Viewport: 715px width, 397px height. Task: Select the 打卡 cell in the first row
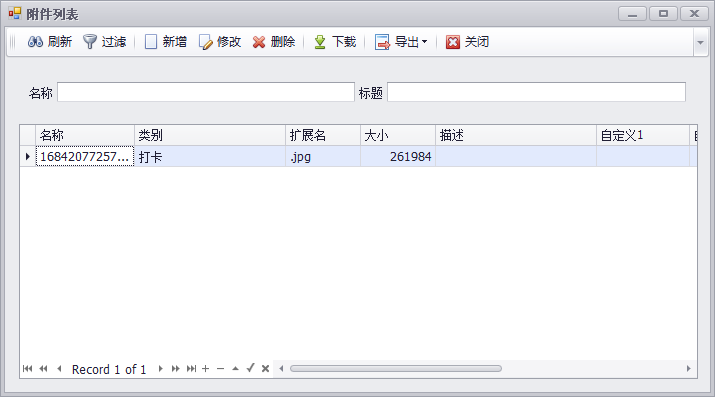[210, 157]
